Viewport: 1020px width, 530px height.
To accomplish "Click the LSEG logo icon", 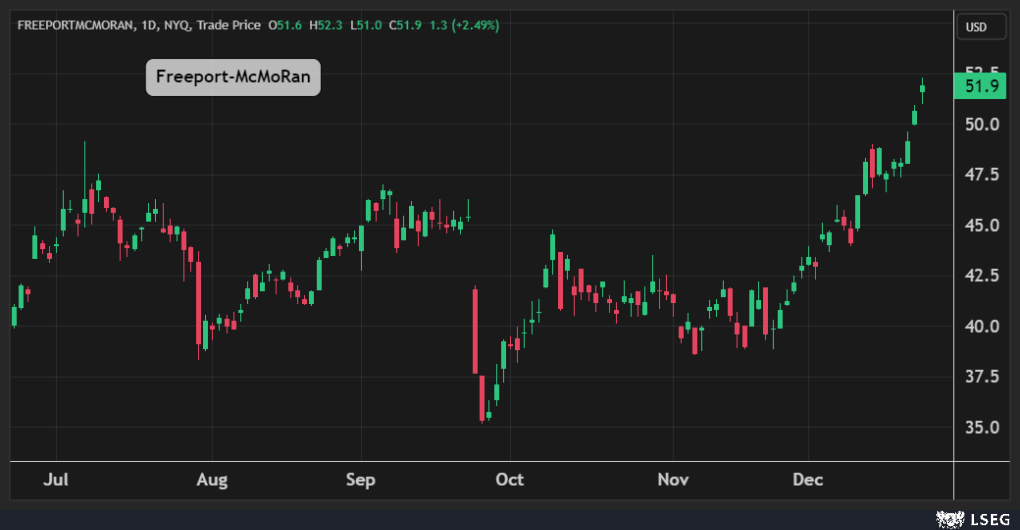I will [945, 517].
